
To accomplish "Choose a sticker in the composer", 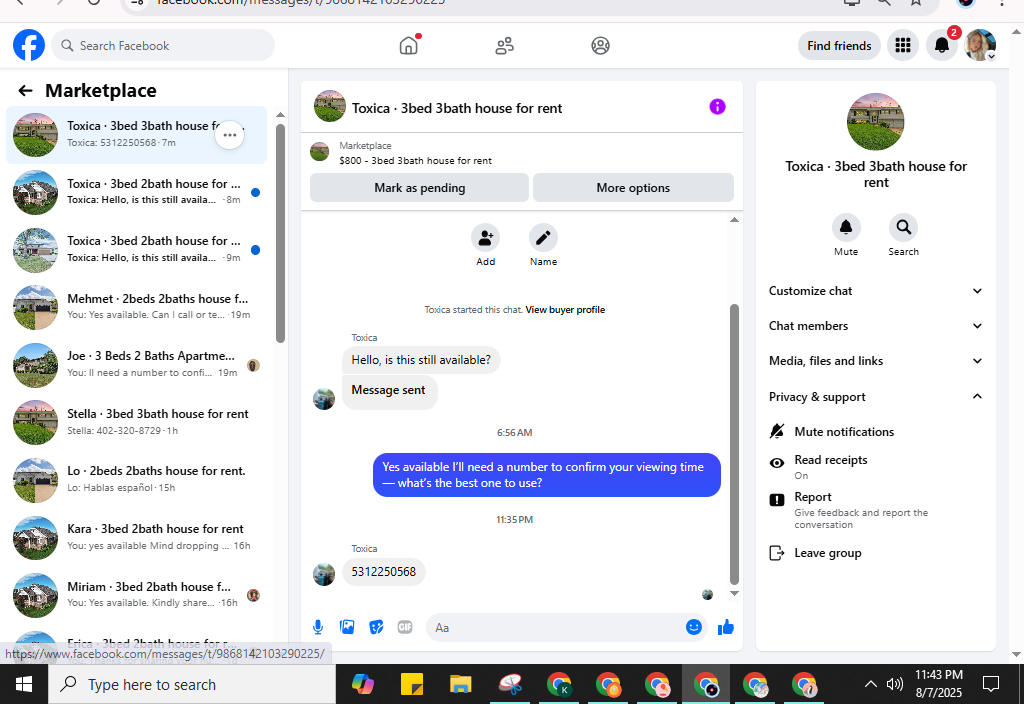I will 376,628.
